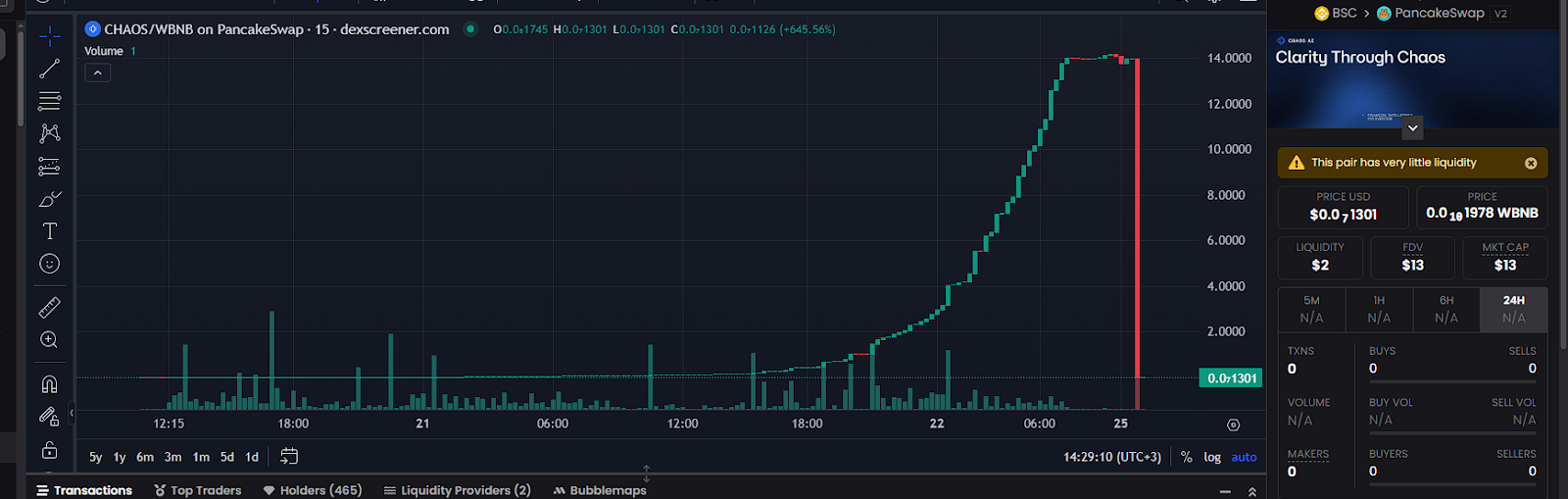The width and height of the screenshot is (1568, 499).
Task: Set chart range to 1m
Action: click(x=201, y=457)
